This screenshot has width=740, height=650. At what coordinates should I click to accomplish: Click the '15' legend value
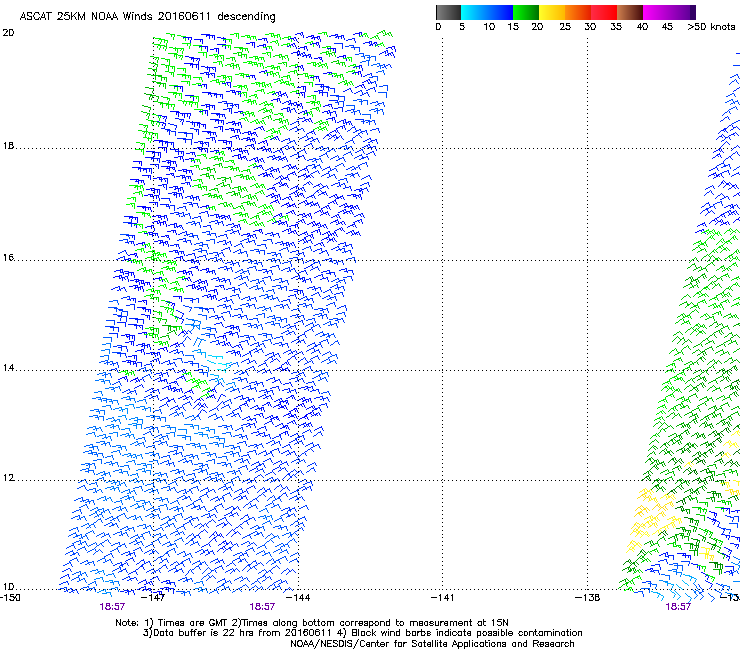(x=513, y=27)
